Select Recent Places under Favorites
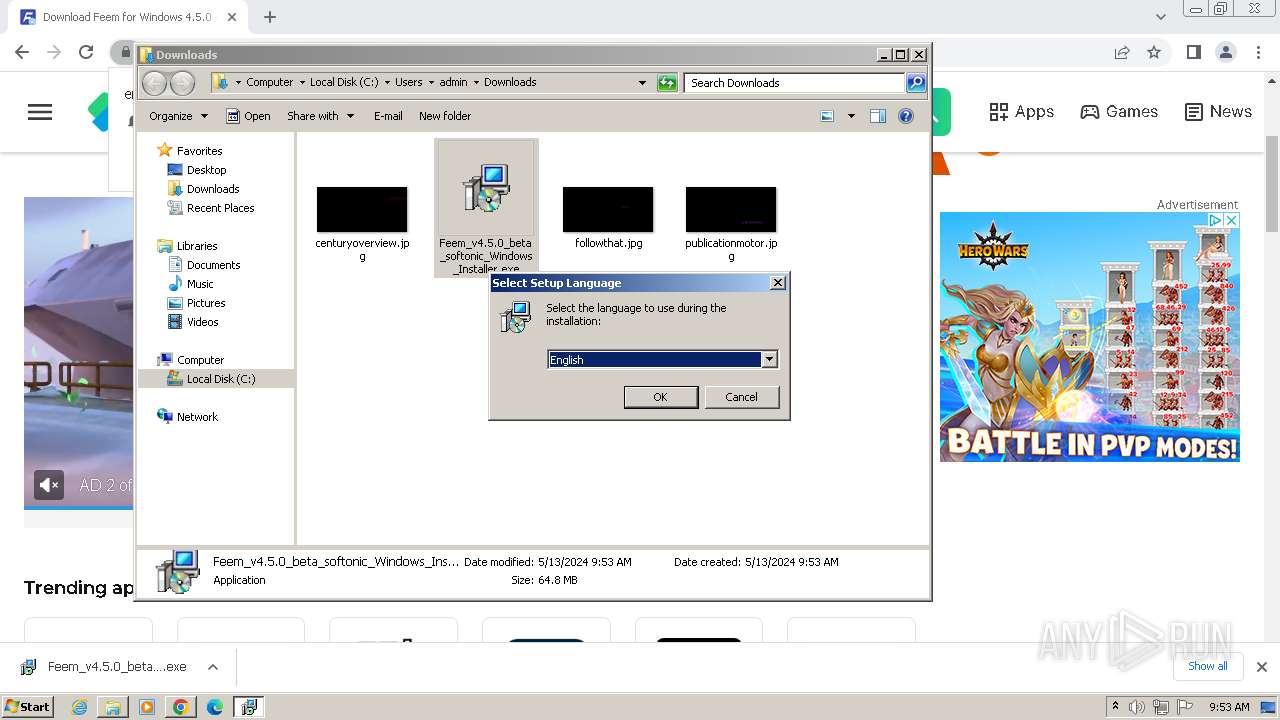Screen dimensions: 1280x720 pyautogui.click(x=220, y=208)
